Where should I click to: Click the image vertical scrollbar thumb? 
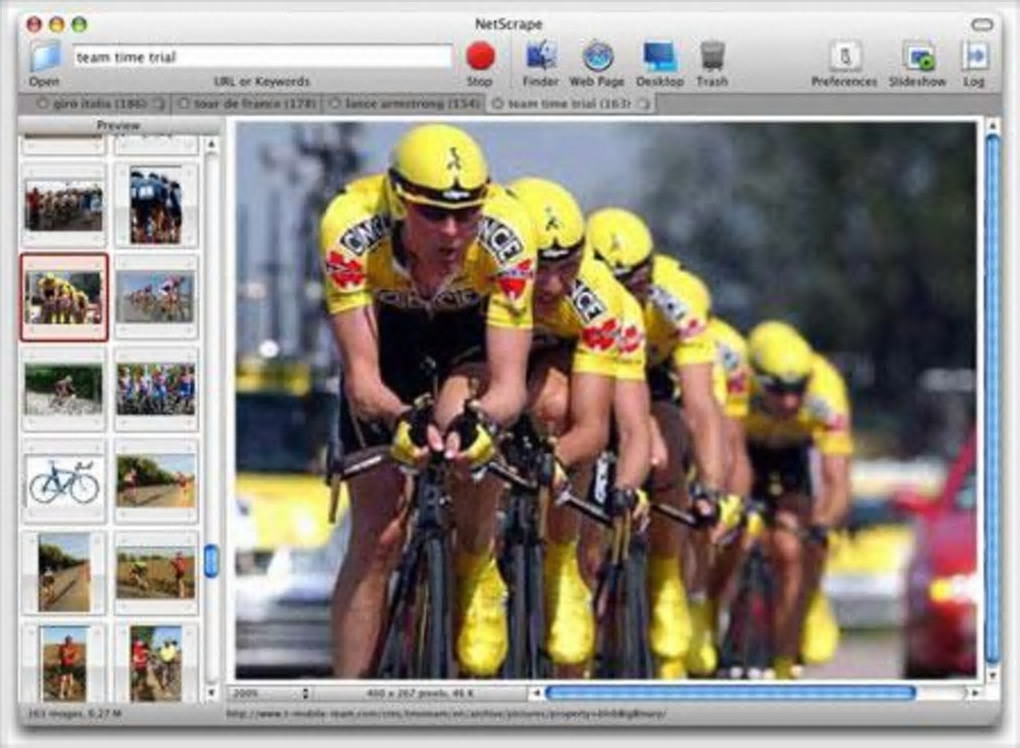(992, 399)
